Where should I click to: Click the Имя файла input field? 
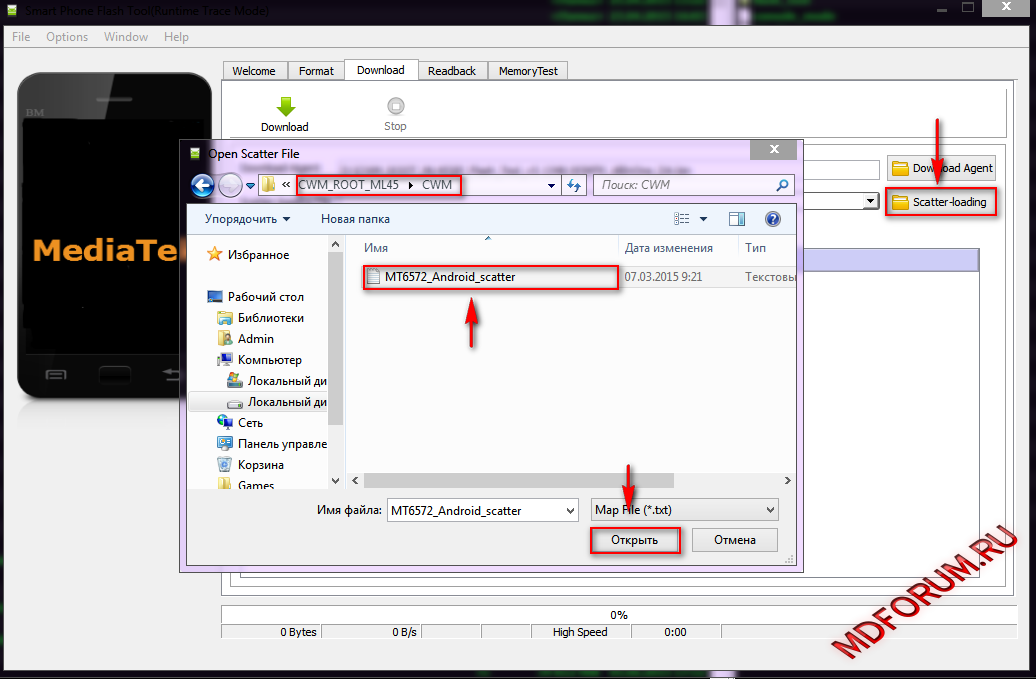tap(476, 510)
